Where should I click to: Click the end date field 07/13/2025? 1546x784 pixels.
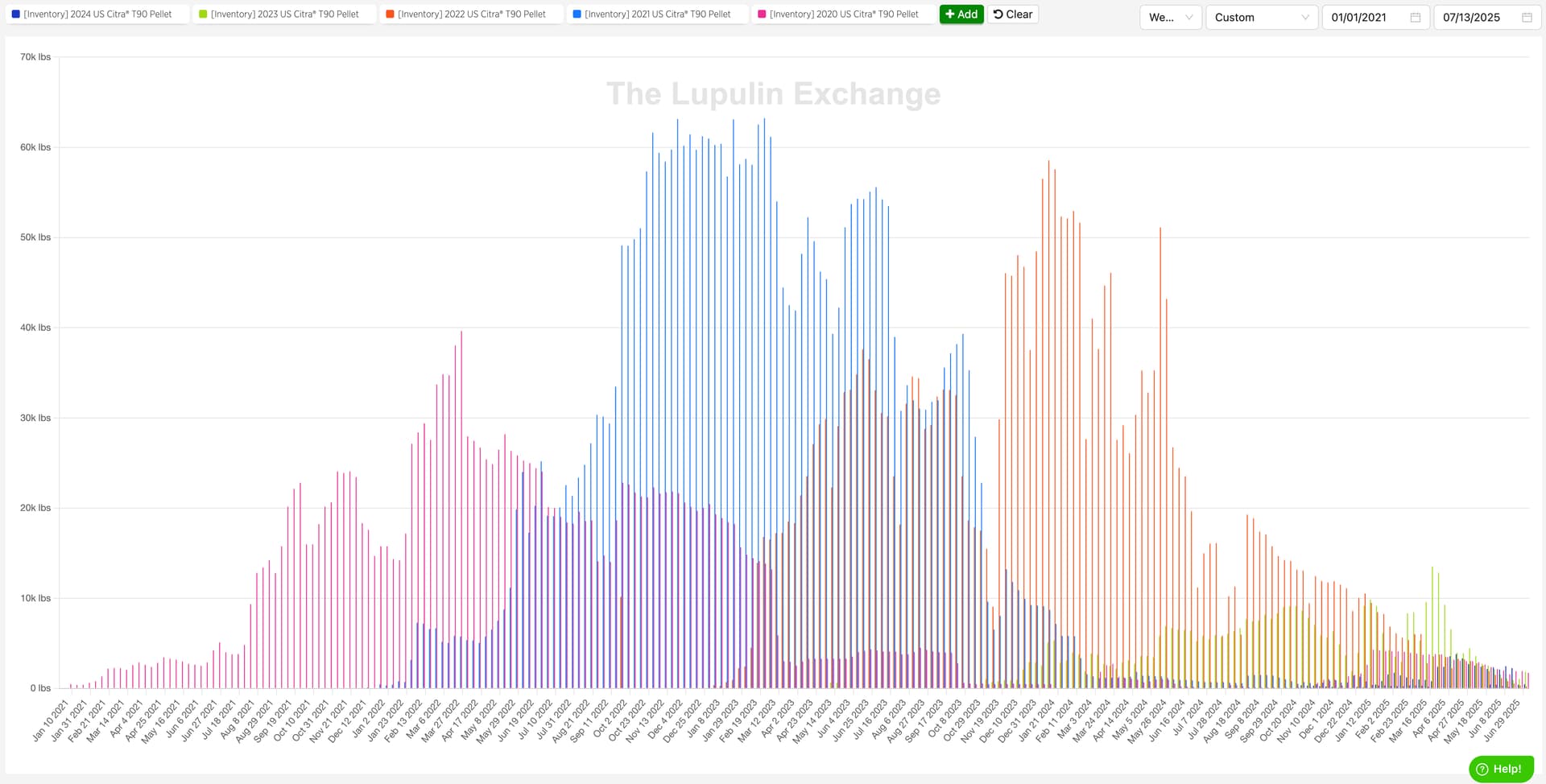(x=1487, y=17)
